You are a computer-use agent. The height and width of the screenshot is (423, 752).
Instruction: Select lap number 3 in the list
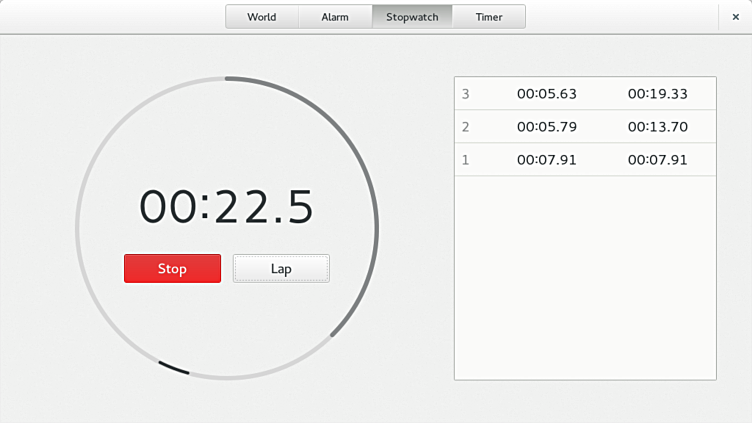[x=465, y=94]
